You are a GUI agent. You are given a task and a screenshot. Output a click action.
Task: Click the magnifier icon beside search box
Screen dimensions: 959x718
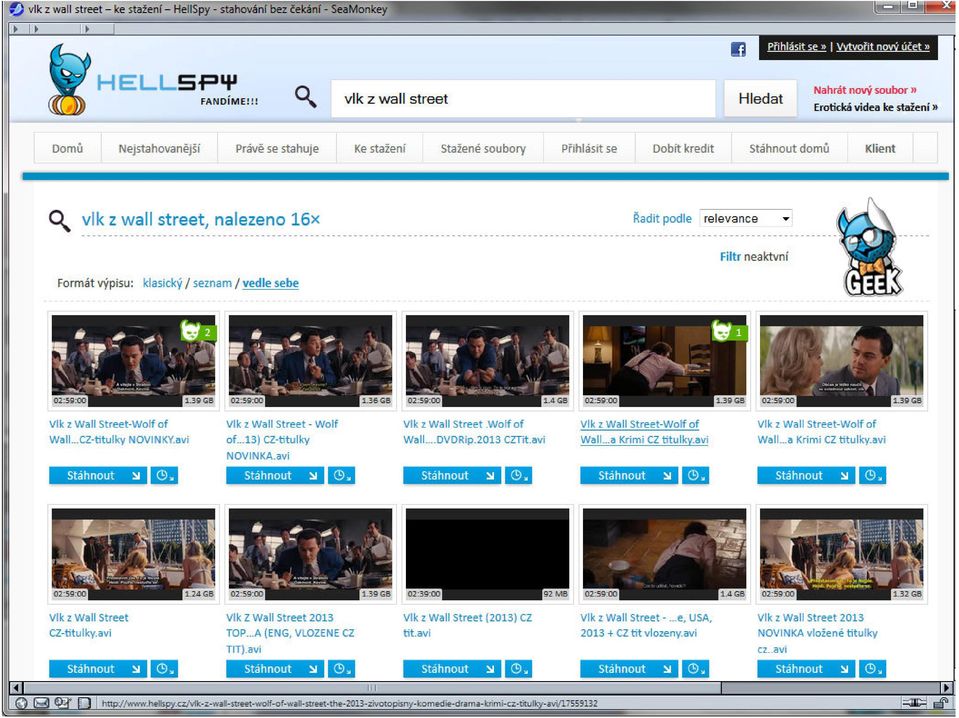tap(305, 97)
